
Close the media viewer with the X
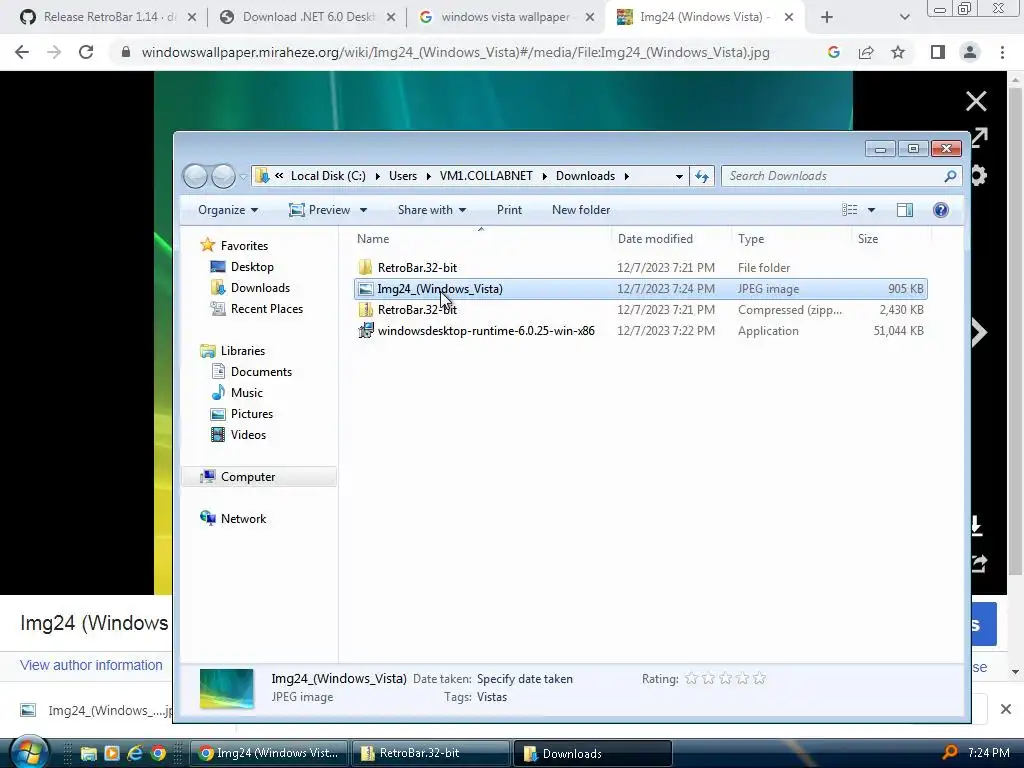976,101
